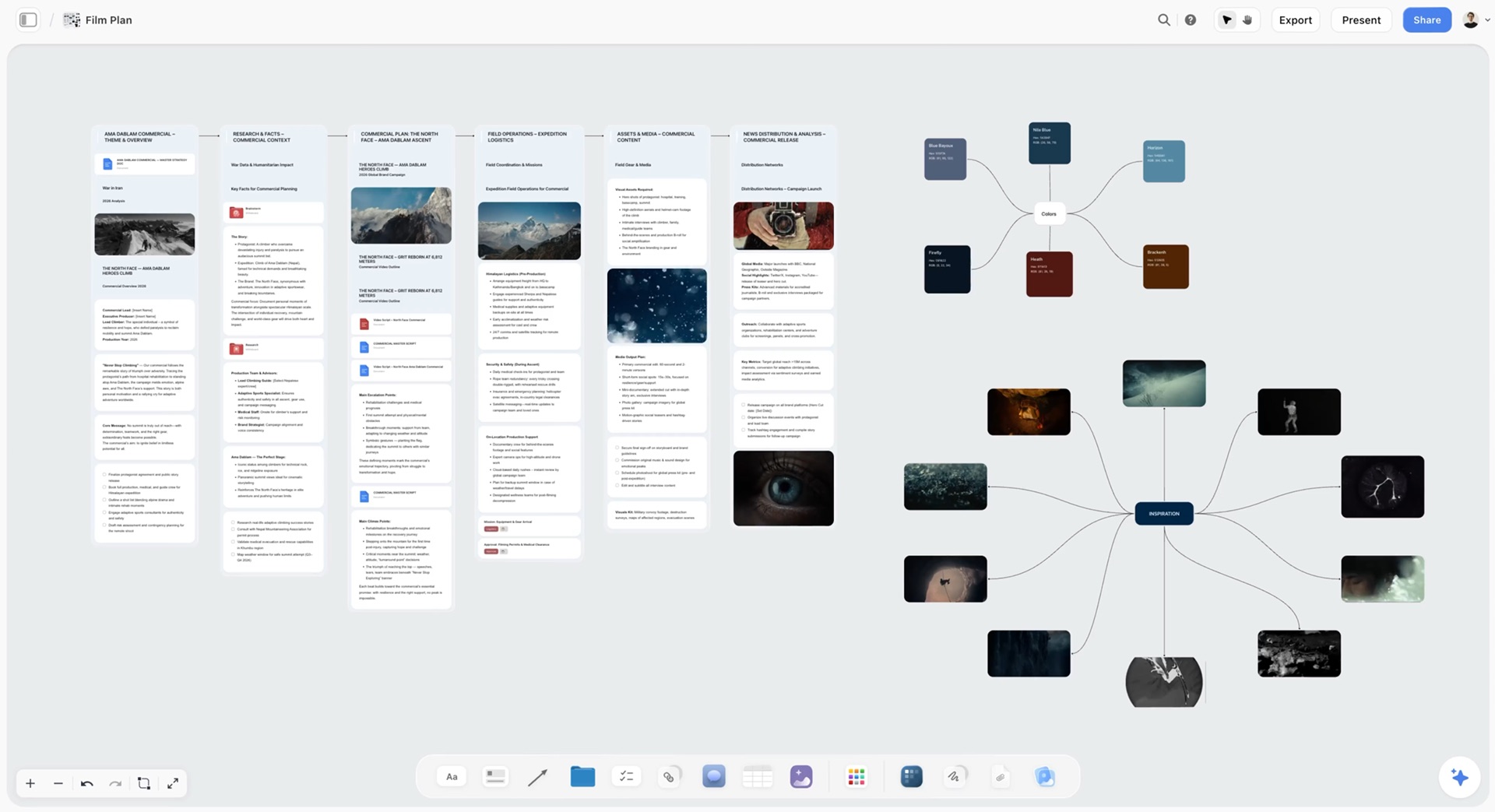The height and width of the screenshot is (812, 1495).
Task: Select the Firefly dark navy color card
Action: [948, 269]
